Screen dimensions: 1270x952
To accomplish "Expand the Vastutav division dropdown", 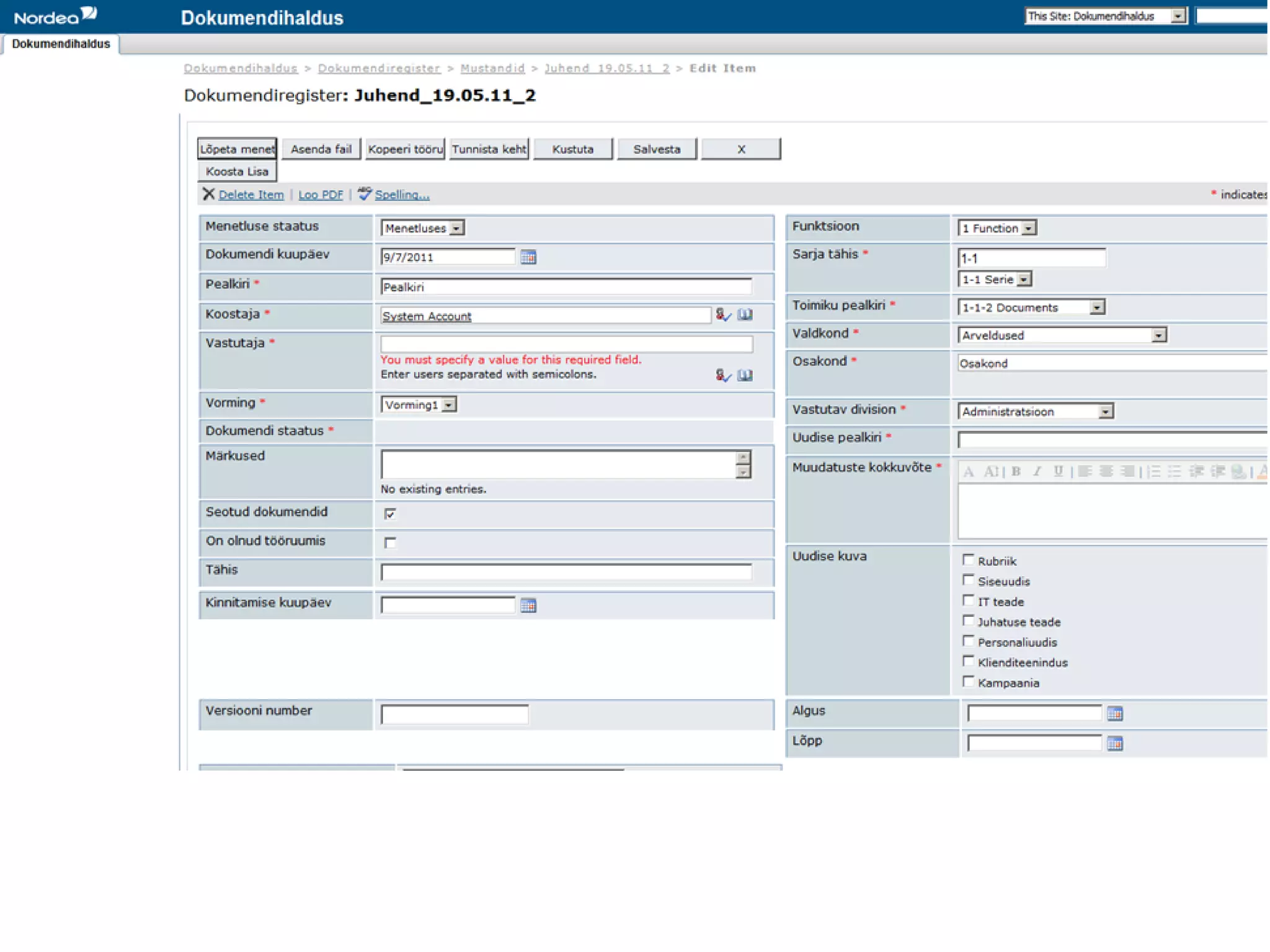I will tap(1105, 412).
